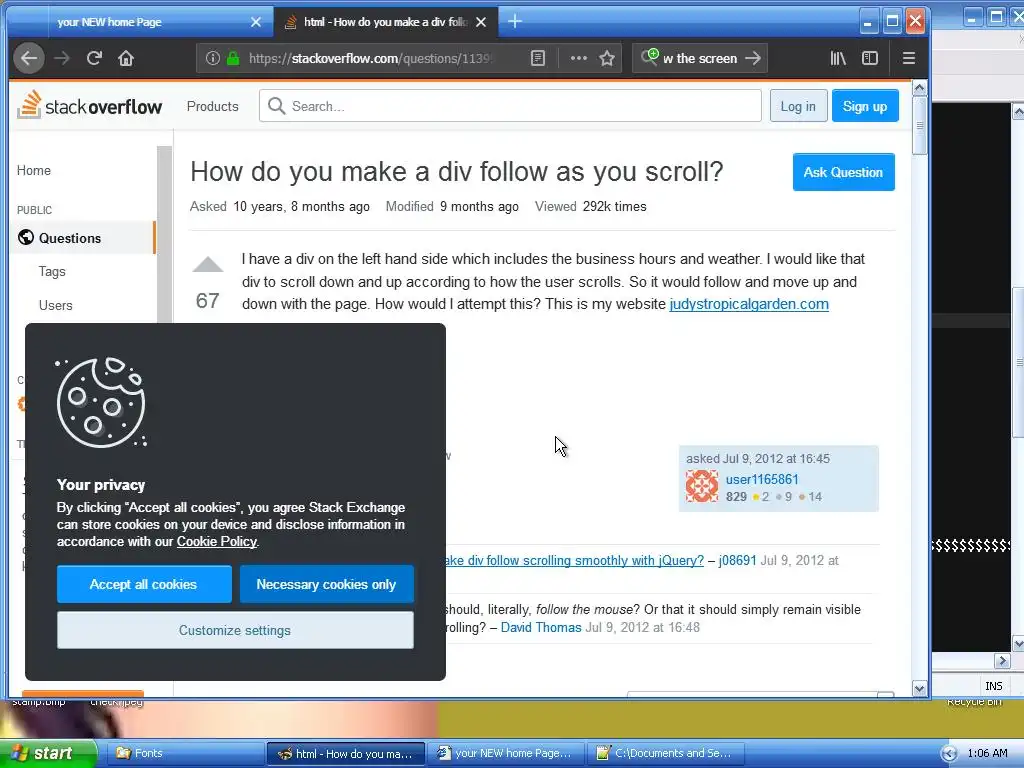
Task: Click user1165861 avatar image
Action: (x=702, y=487)
